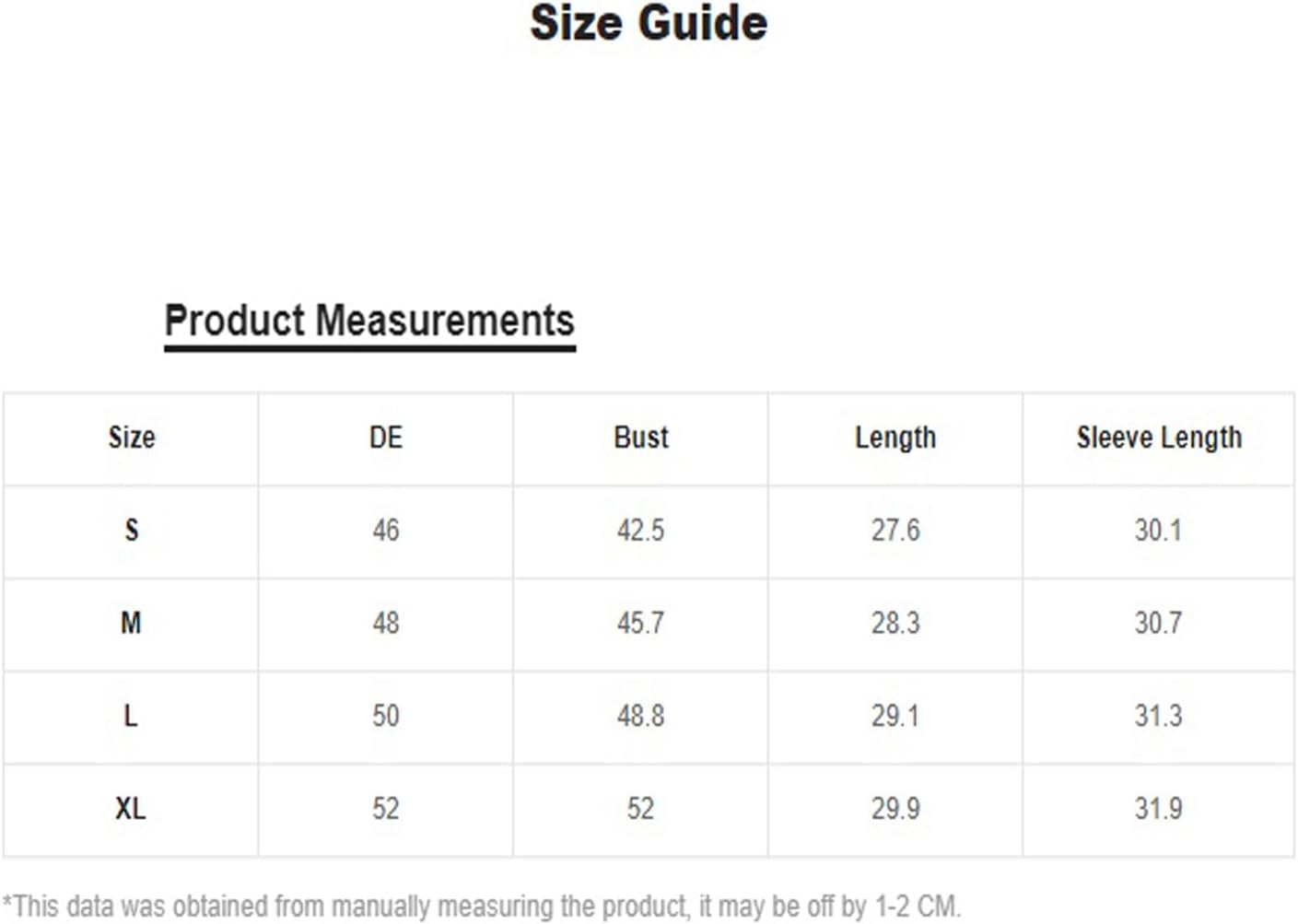Viewport: 1298px width, 924px height.
Task: Select the M size row label
Action: click(x=131, y=624)
